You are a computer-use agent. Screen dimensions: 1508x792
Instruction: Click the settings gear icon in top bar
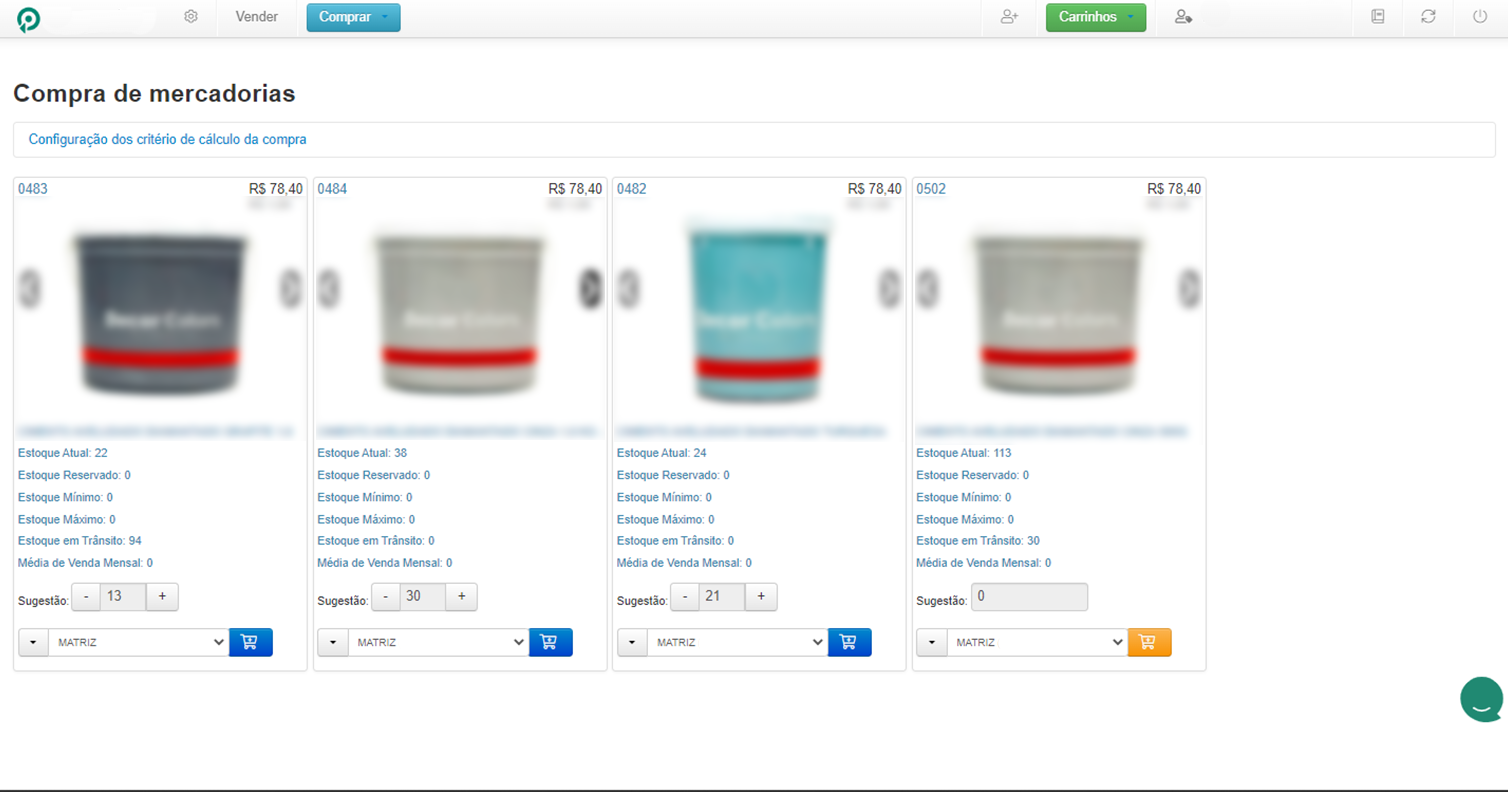click(191, 17)
